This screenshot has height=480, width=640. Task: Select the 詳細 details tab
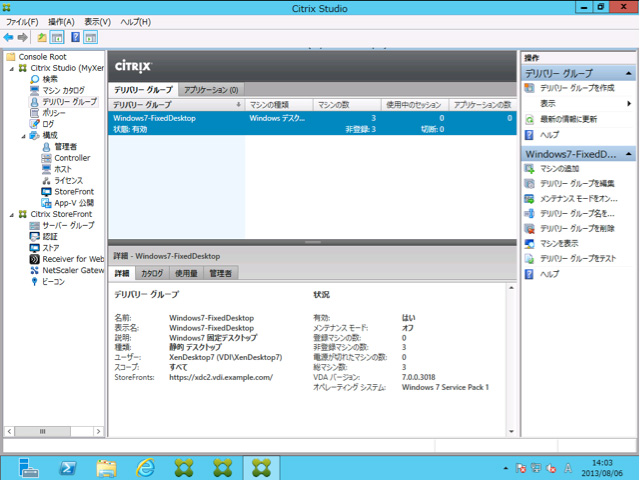pos(122,273)
